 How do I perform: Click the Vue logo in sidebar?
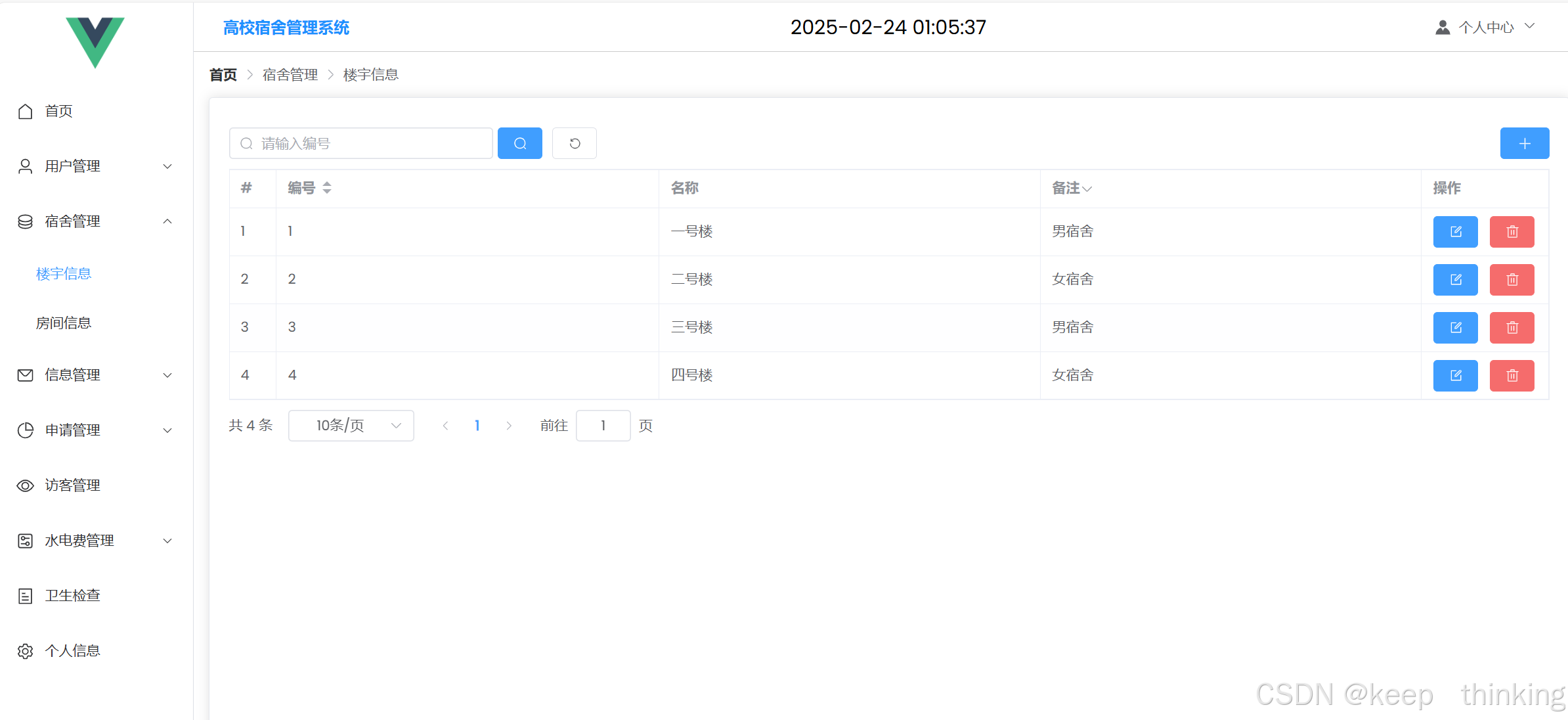tap(95, 41)
